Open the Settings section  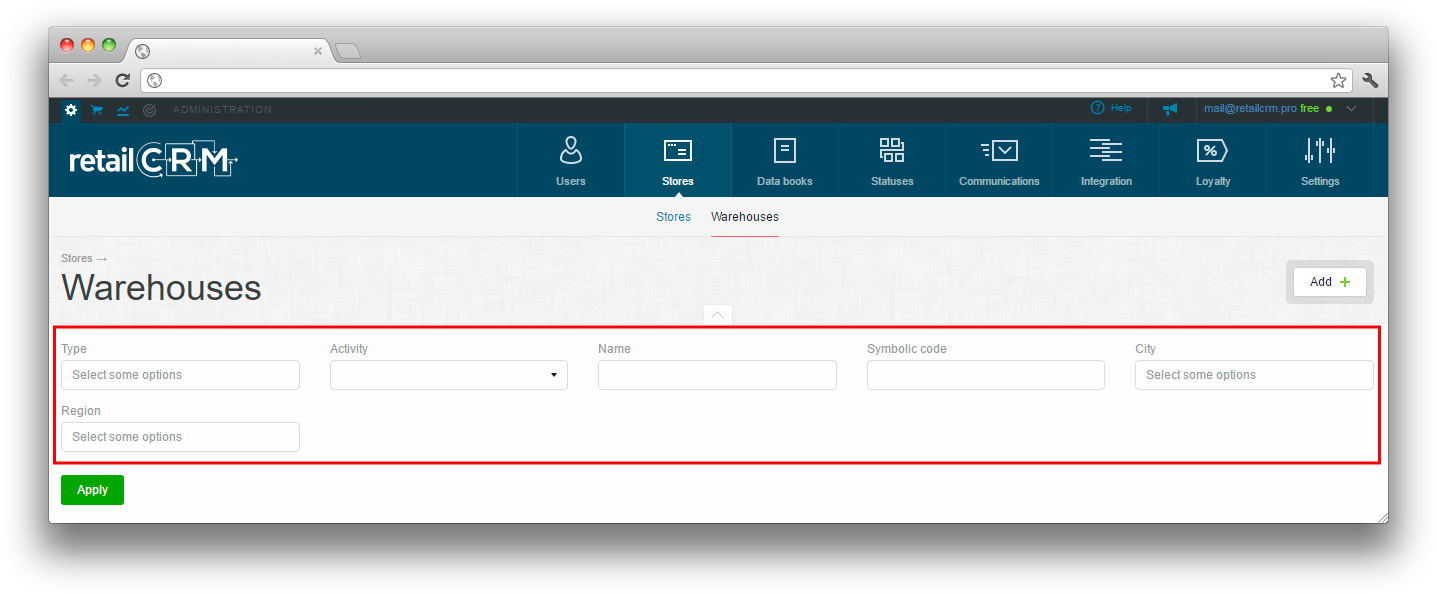[1320, 161]
